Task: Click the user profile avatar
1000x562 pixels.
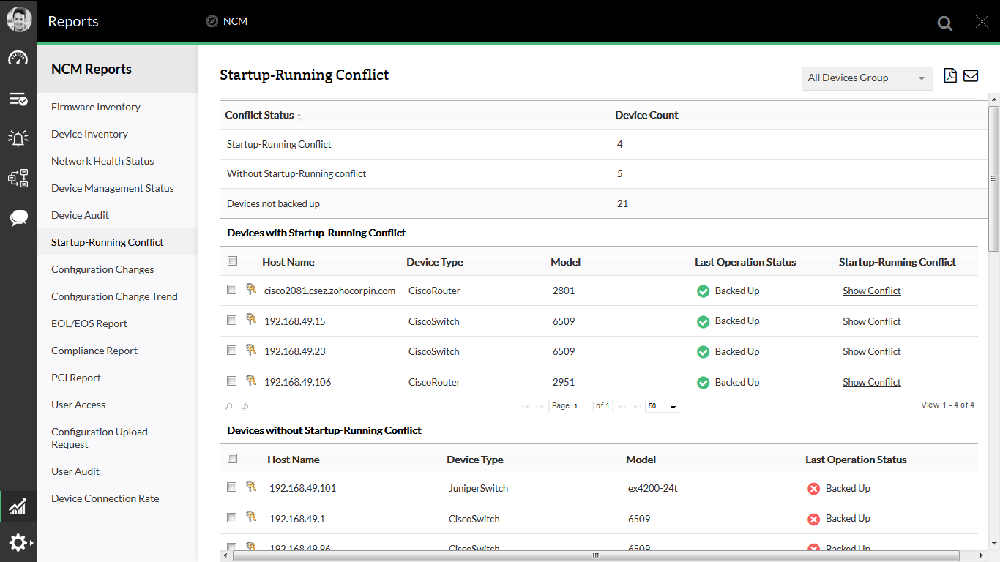Action: [x=18, y=20]
